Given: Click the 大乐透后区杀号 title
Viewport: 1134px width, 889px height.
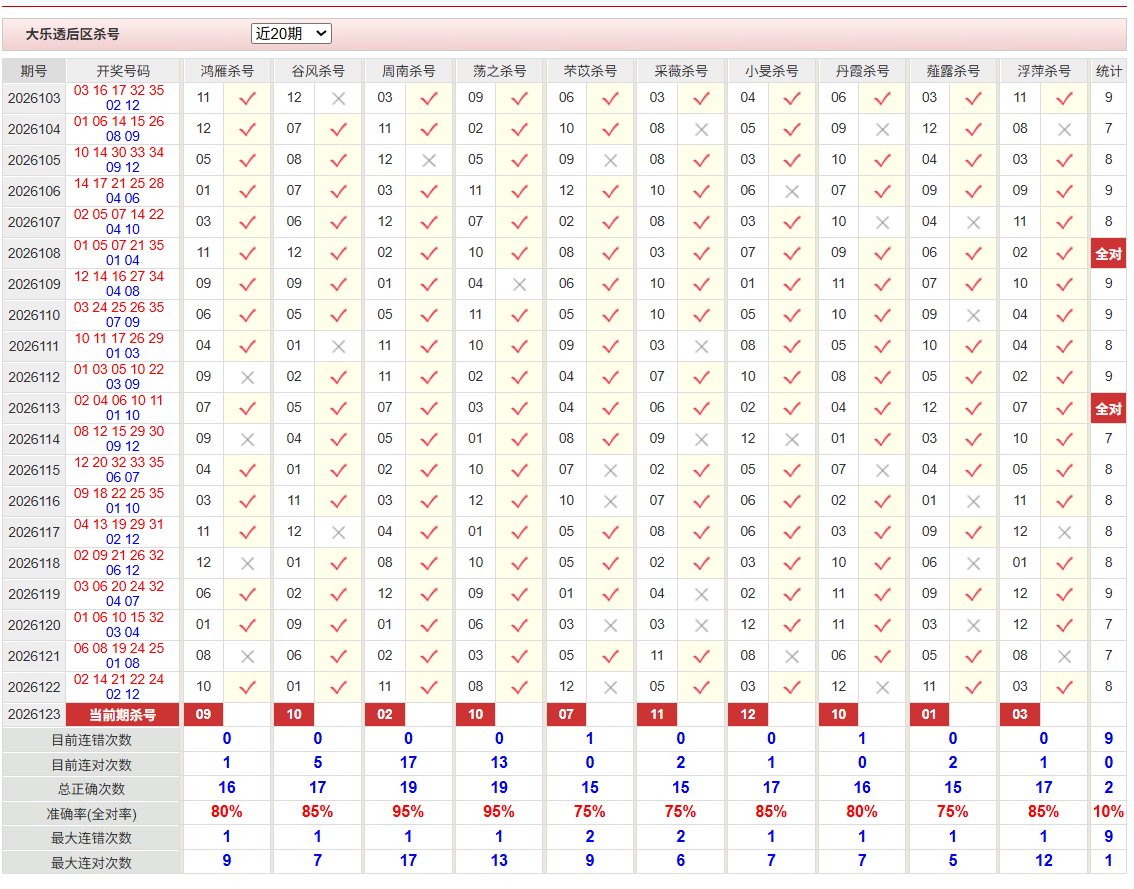Looking at the screenshot, I should point(72,34).
